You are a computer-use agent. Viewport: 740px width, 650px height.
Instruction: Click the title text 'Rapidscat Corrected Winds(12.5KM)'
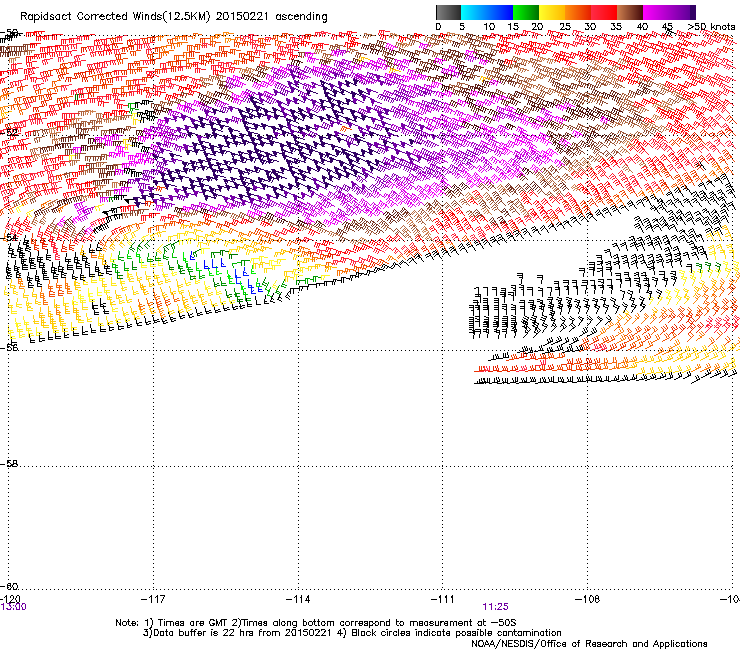click(115, 17)
